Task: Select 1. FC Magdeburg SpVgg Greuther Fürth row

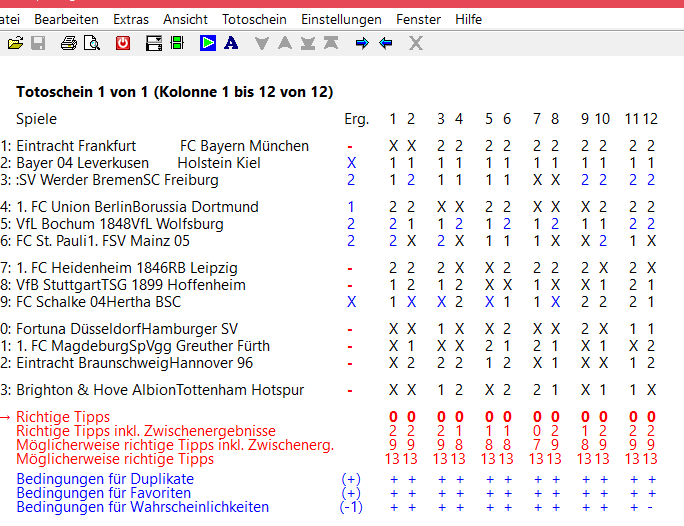Action: 143,346
